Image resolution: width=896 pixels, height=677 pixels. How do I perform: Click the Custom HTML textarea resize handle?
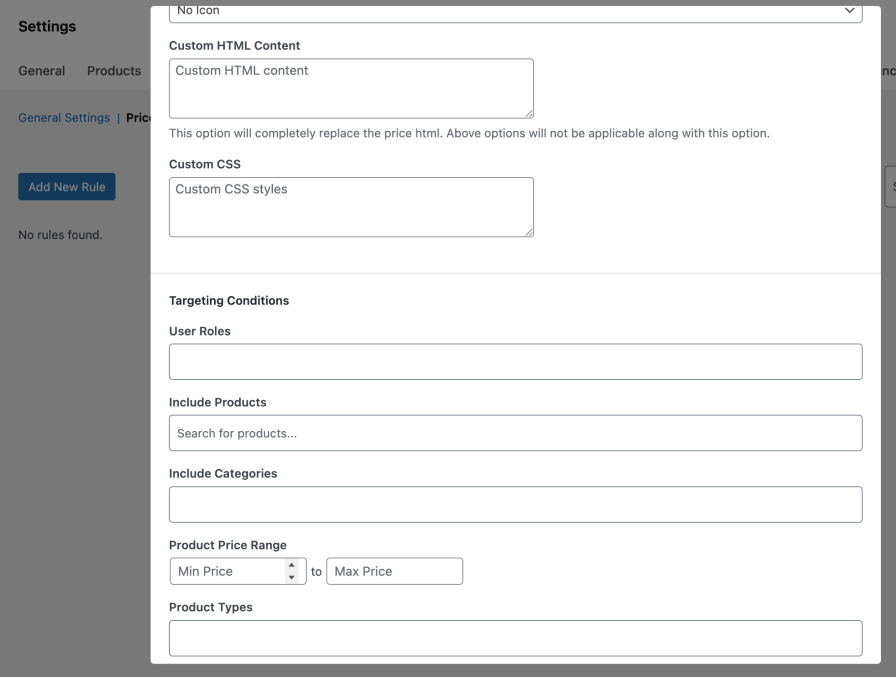pos(528,112)
